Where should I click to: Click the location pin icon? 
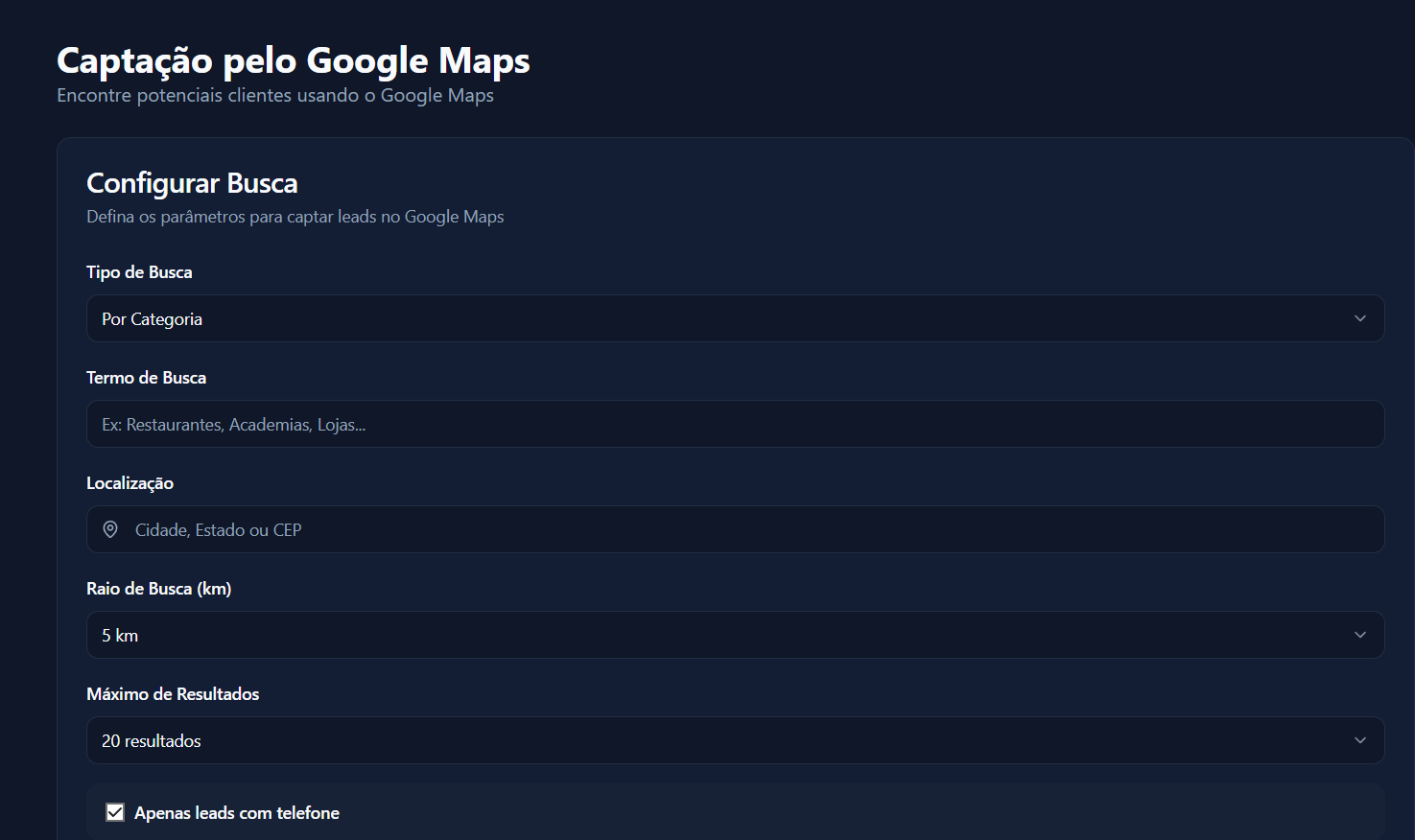click(x=110, y=529)
